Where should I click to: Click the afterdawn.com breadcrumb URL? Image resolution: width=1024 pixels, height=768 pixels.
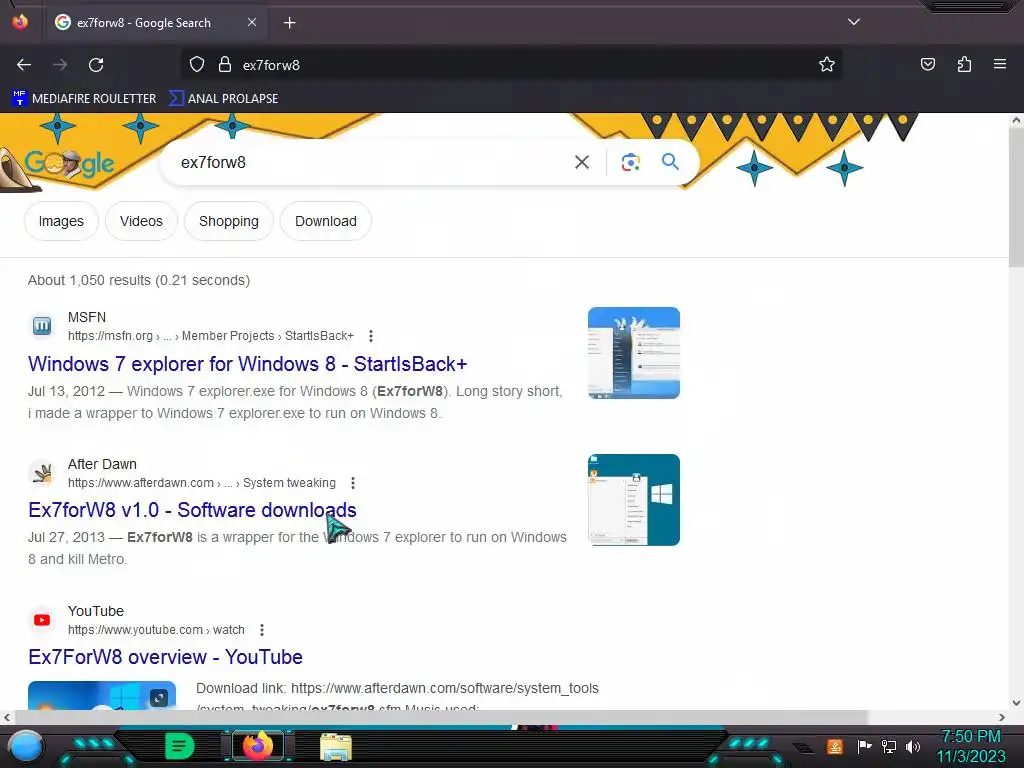(202, 483)
